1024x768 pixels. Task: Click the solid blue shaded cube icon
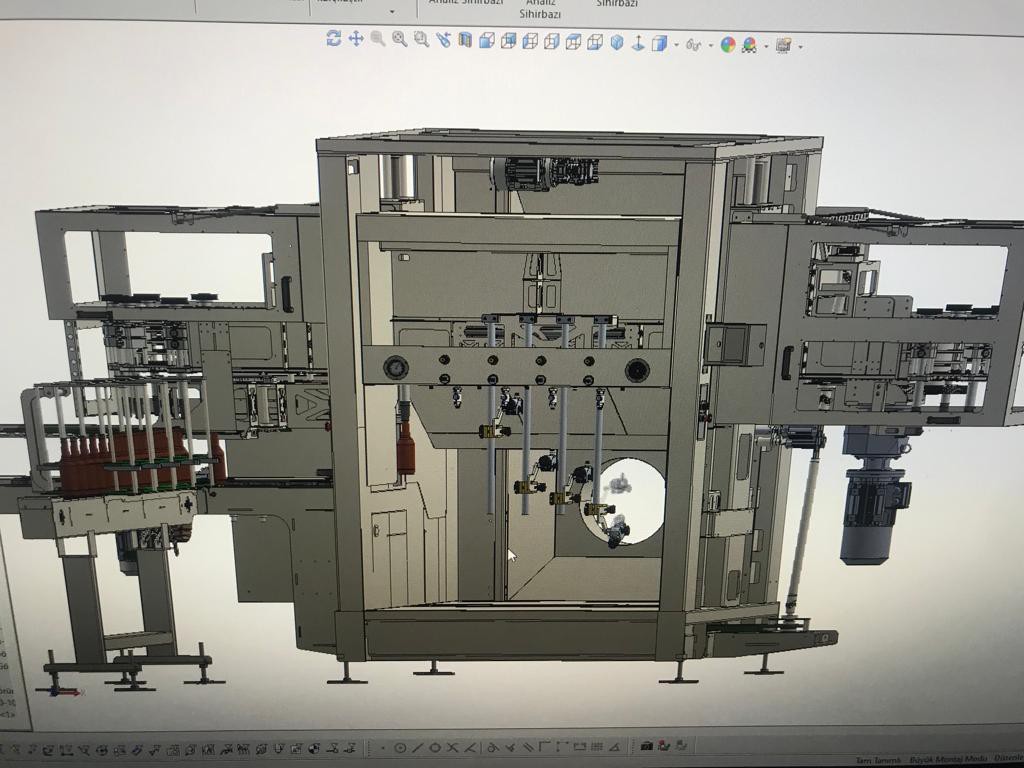tap(487, 41)
